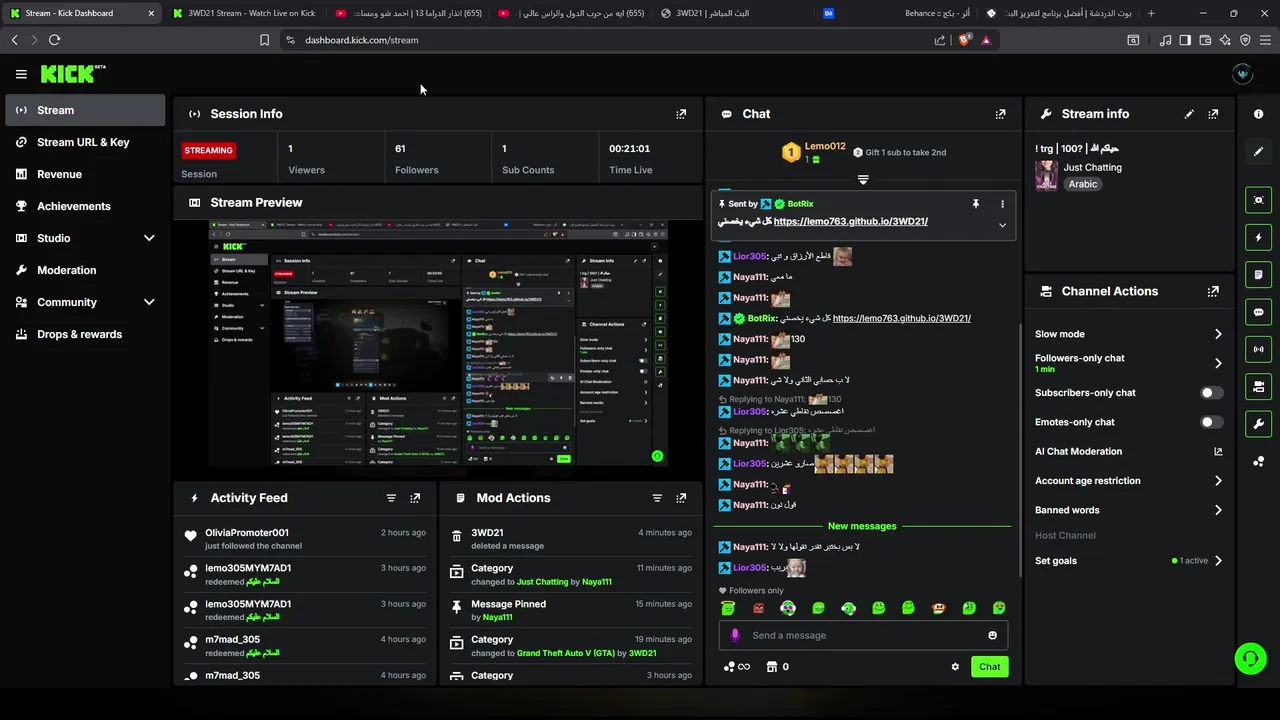
Task: Open Set goals settings
Action: coord(1129,561)
